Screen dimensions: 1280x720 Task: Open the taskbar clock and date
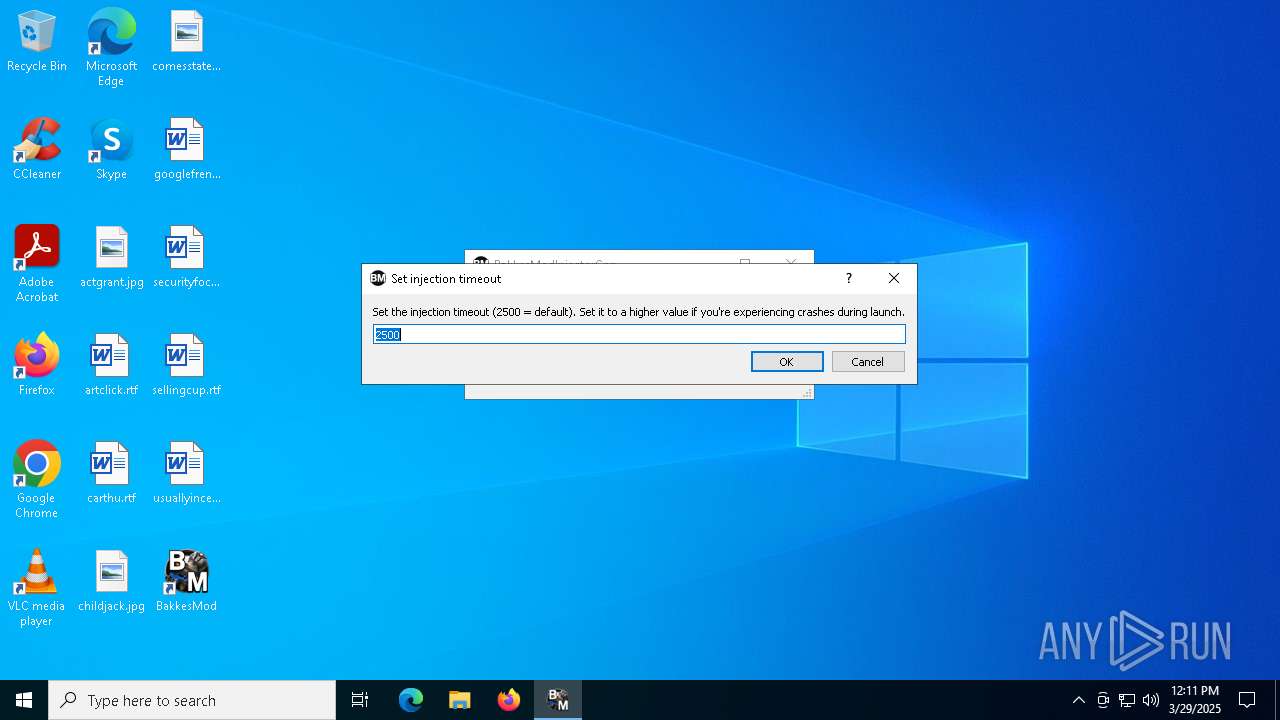(1195, 700)
